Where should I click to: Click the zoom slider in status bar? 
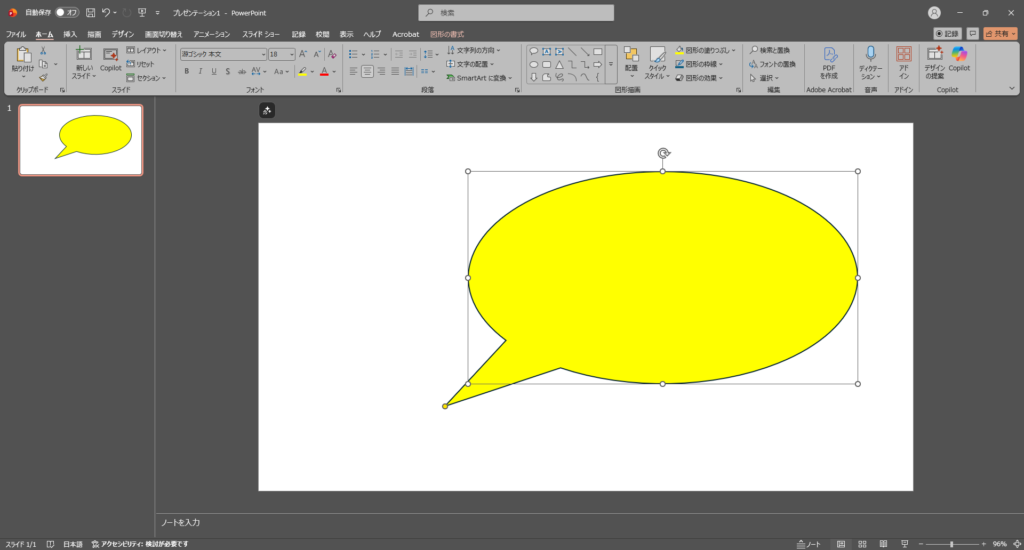tap(950, 544)
